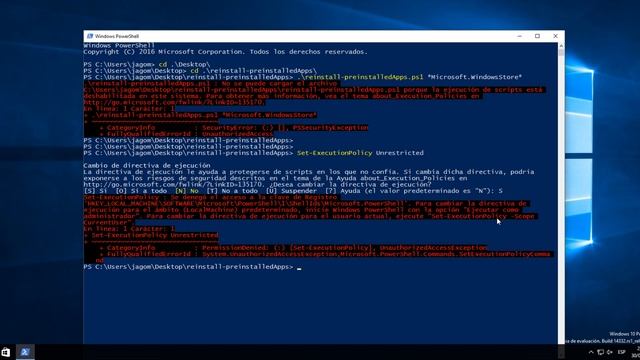Image resolution: width=640 pixels, height=360 pixels.
Task: Click the '[S] Sí' option text
Action: (x=97, y=191)
